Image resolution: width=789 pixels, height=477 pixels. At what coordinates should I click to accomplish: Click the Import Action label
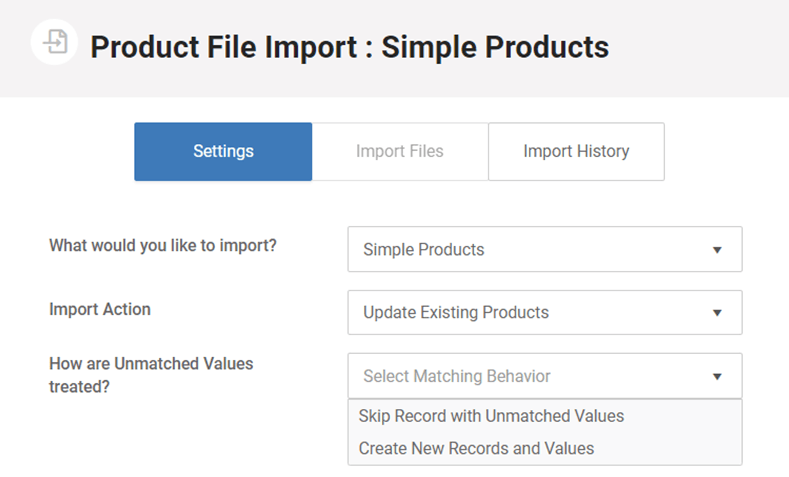(100, 309)
